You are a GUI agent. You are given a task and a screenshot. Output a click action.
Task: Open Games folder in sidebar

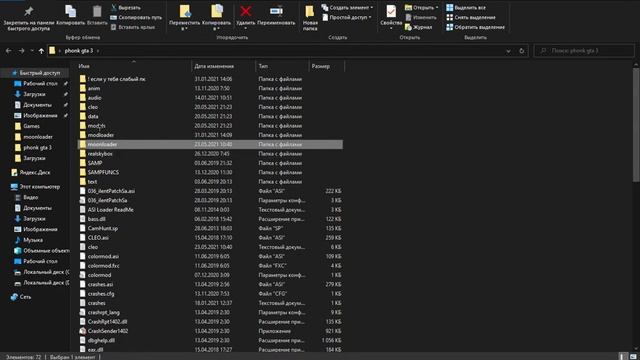click(x=27, y=126)
